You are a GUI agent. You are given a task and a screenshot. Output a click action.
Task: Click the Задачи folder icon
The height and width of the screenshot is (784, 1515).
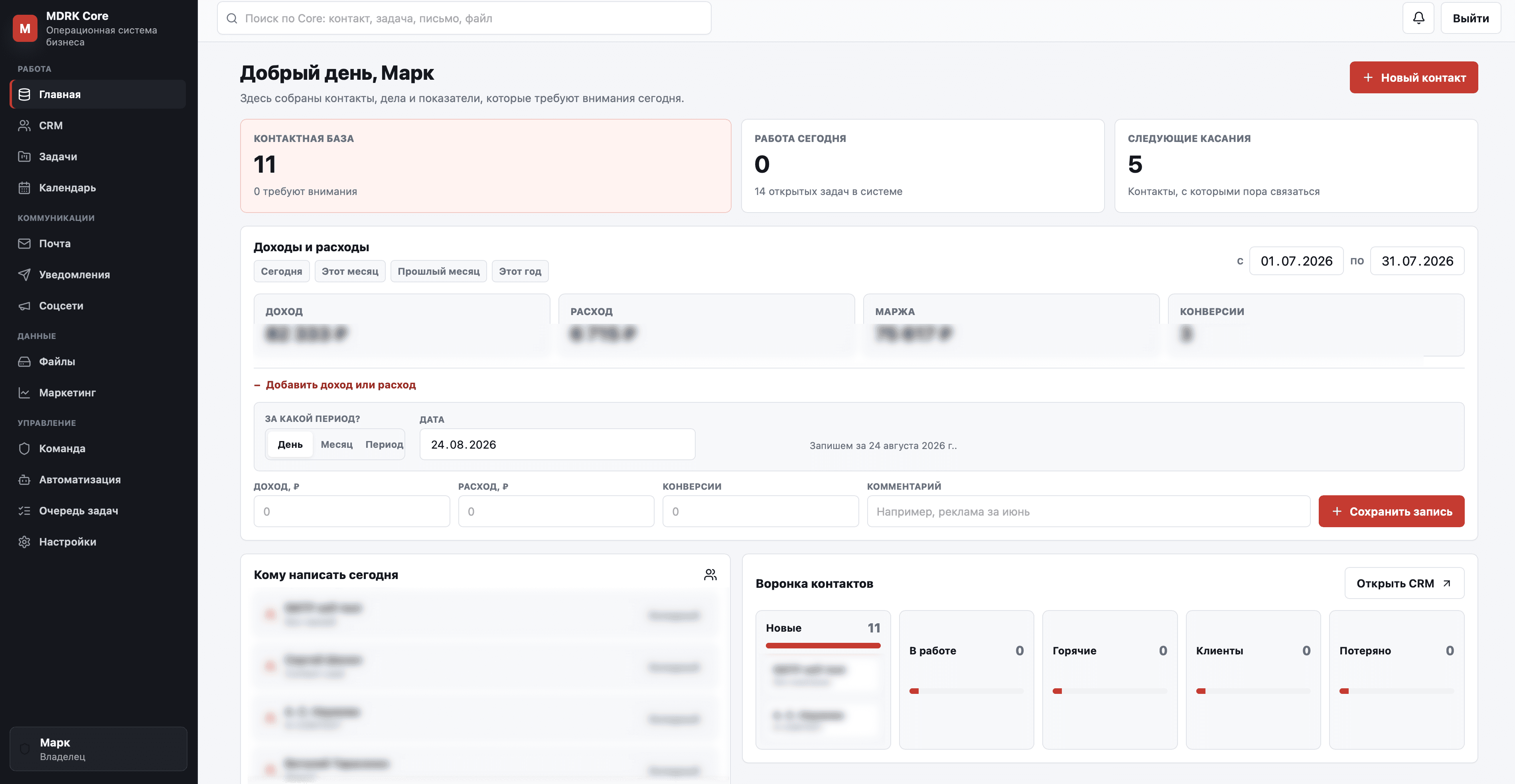(24, 157)
